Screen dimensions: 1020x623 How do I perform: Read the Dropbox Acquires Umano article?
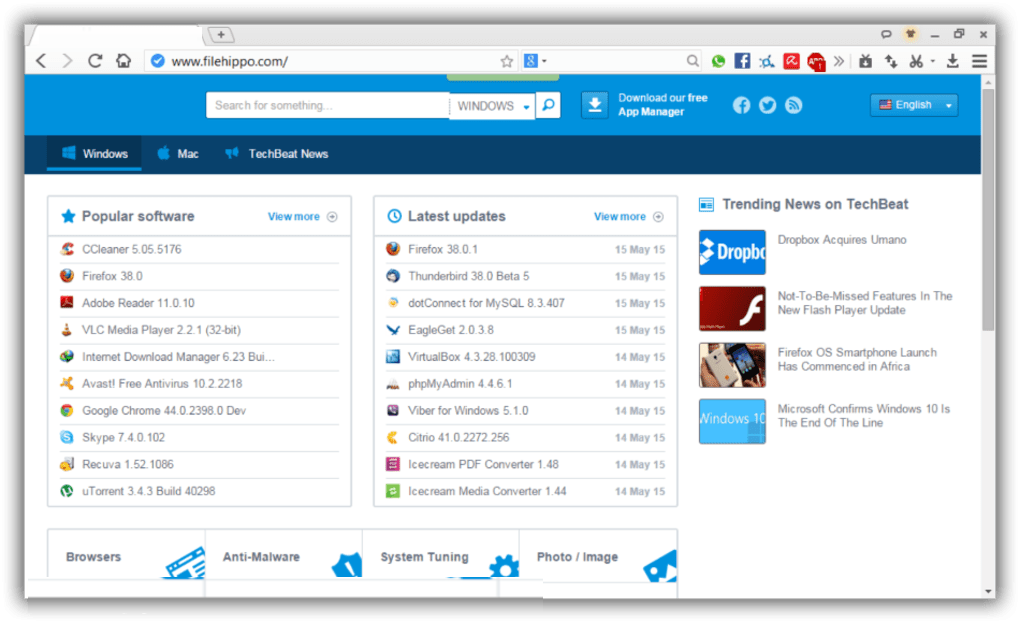tap(842, 239)
